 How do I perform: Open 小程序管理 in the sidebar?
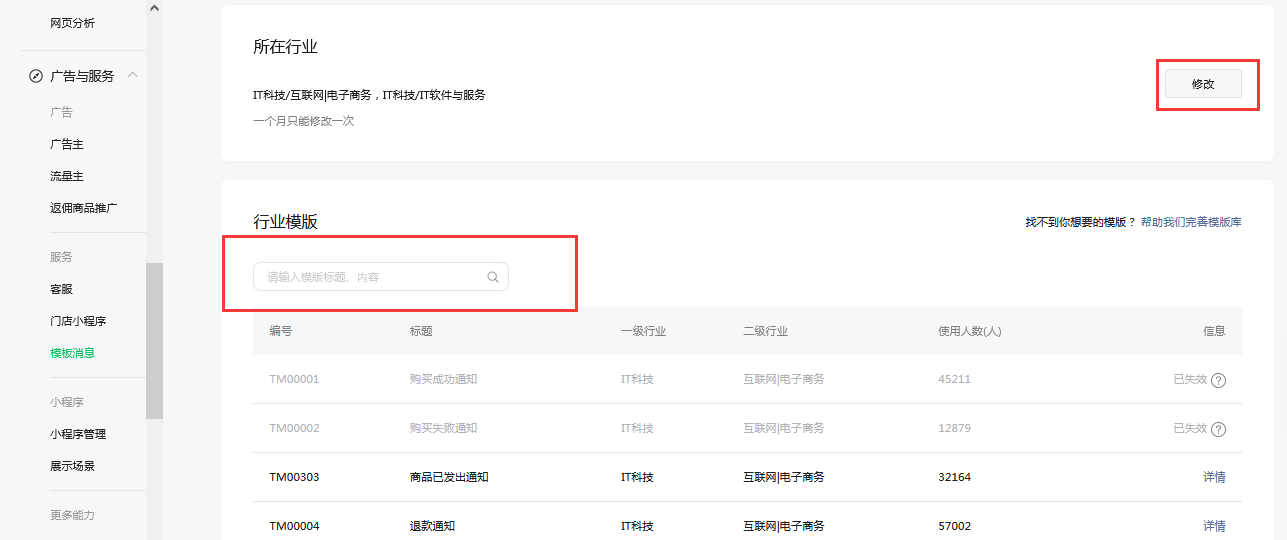[78, 434]
